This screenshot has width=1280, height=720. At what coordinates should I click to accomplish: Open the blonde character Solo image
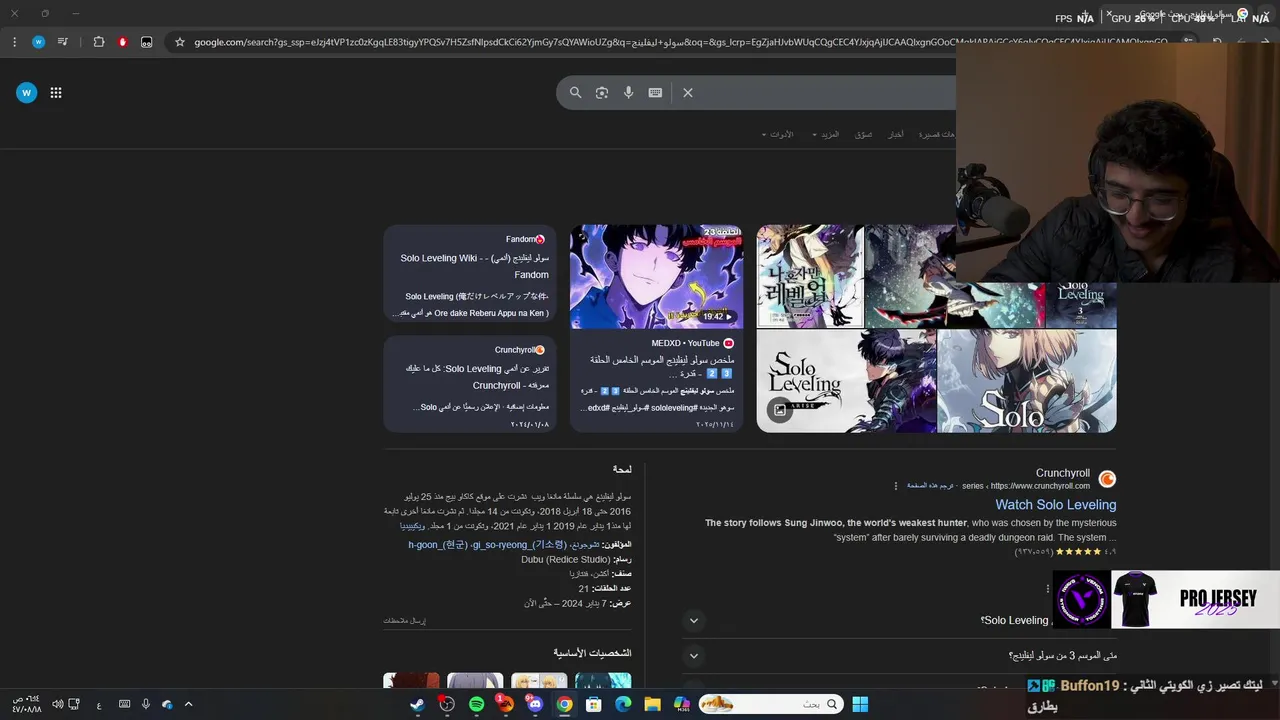click(x=1027, y=381)
